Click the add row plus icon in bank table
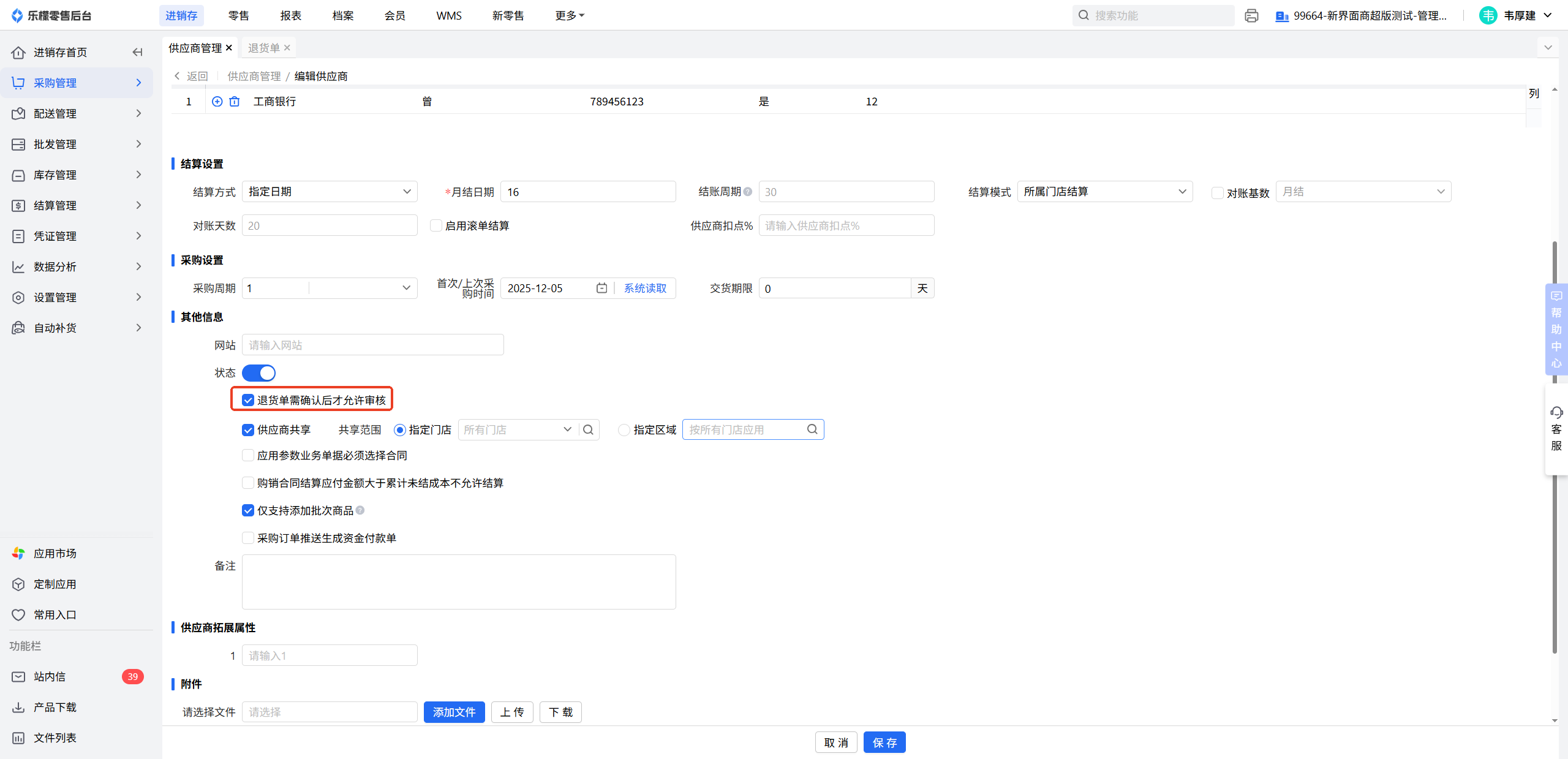The image size is (1568, 759). [x=217, y=102]
